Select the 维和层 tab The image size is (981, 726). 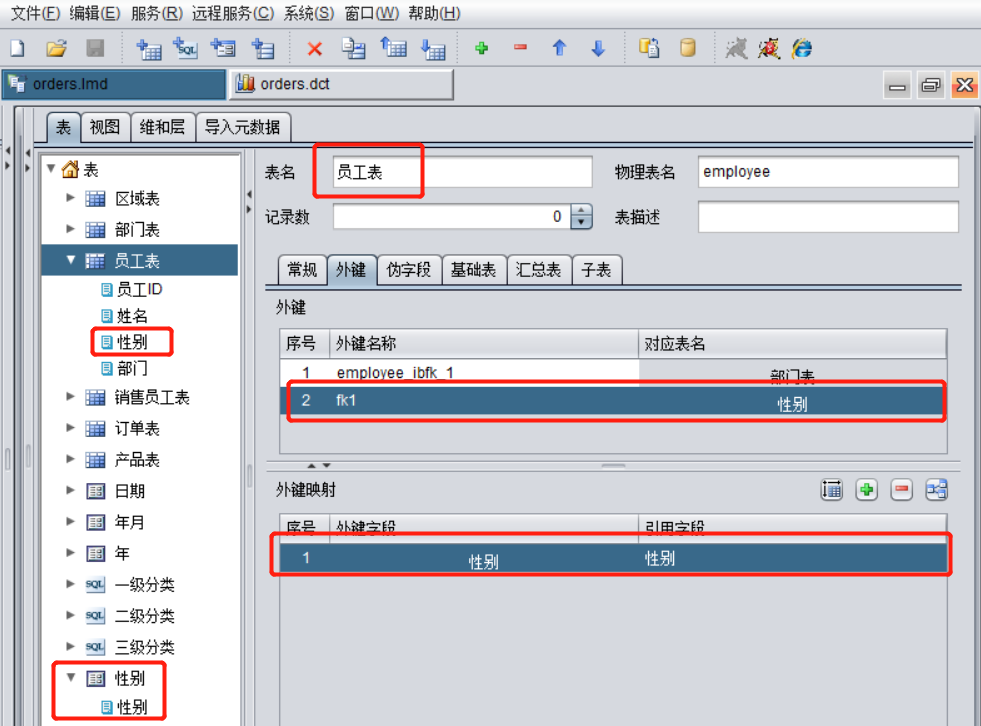point(163,128)
